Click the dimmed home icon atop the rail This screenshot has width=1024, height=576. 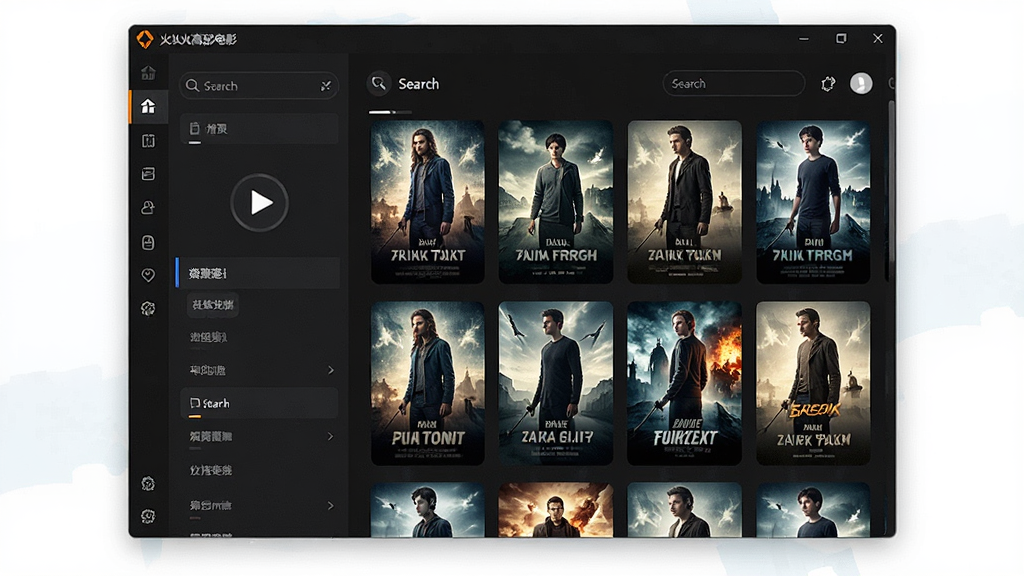coord(148,72)
